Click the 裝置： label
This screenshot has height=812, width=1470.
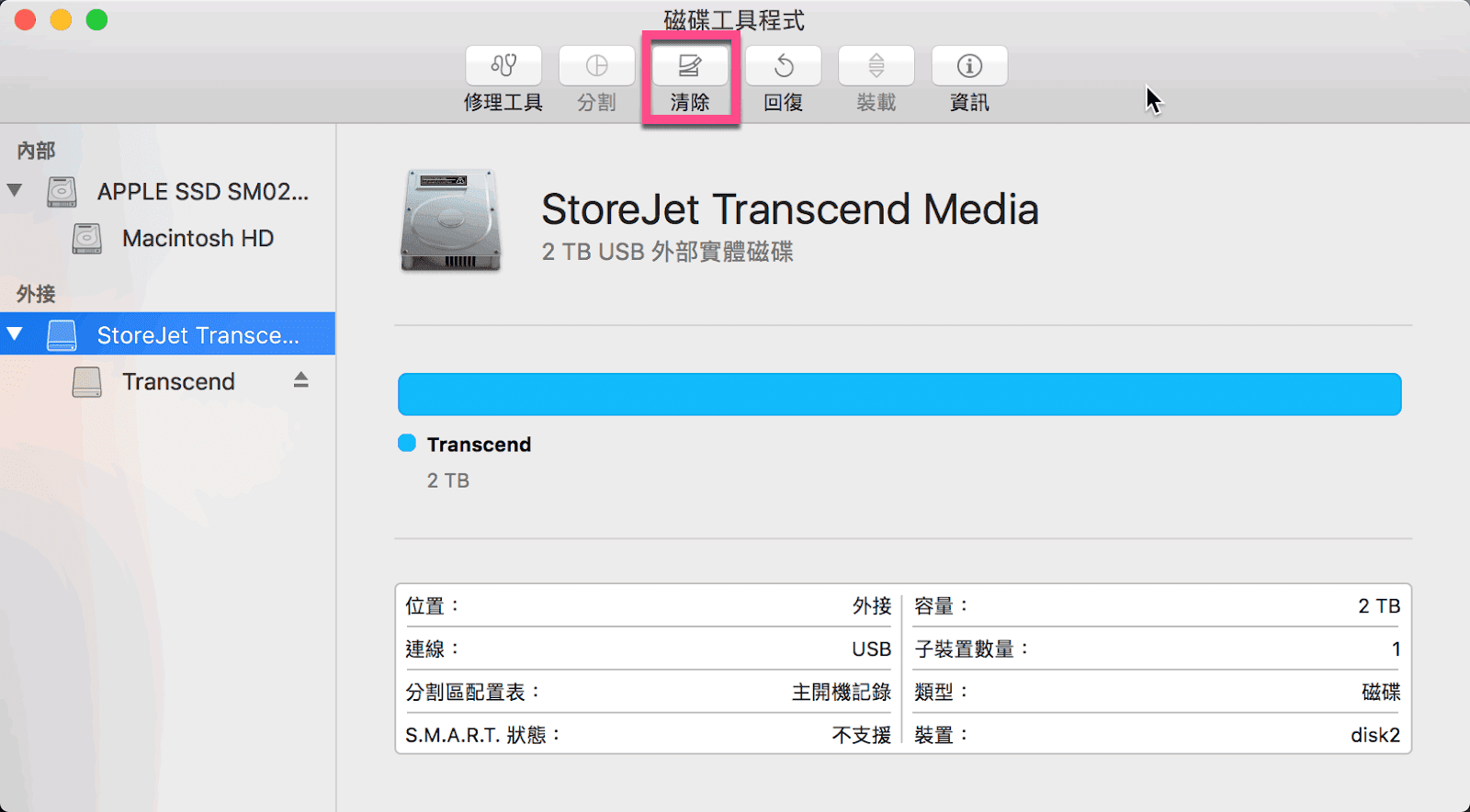pyautogui.click(x=942, y=736)
